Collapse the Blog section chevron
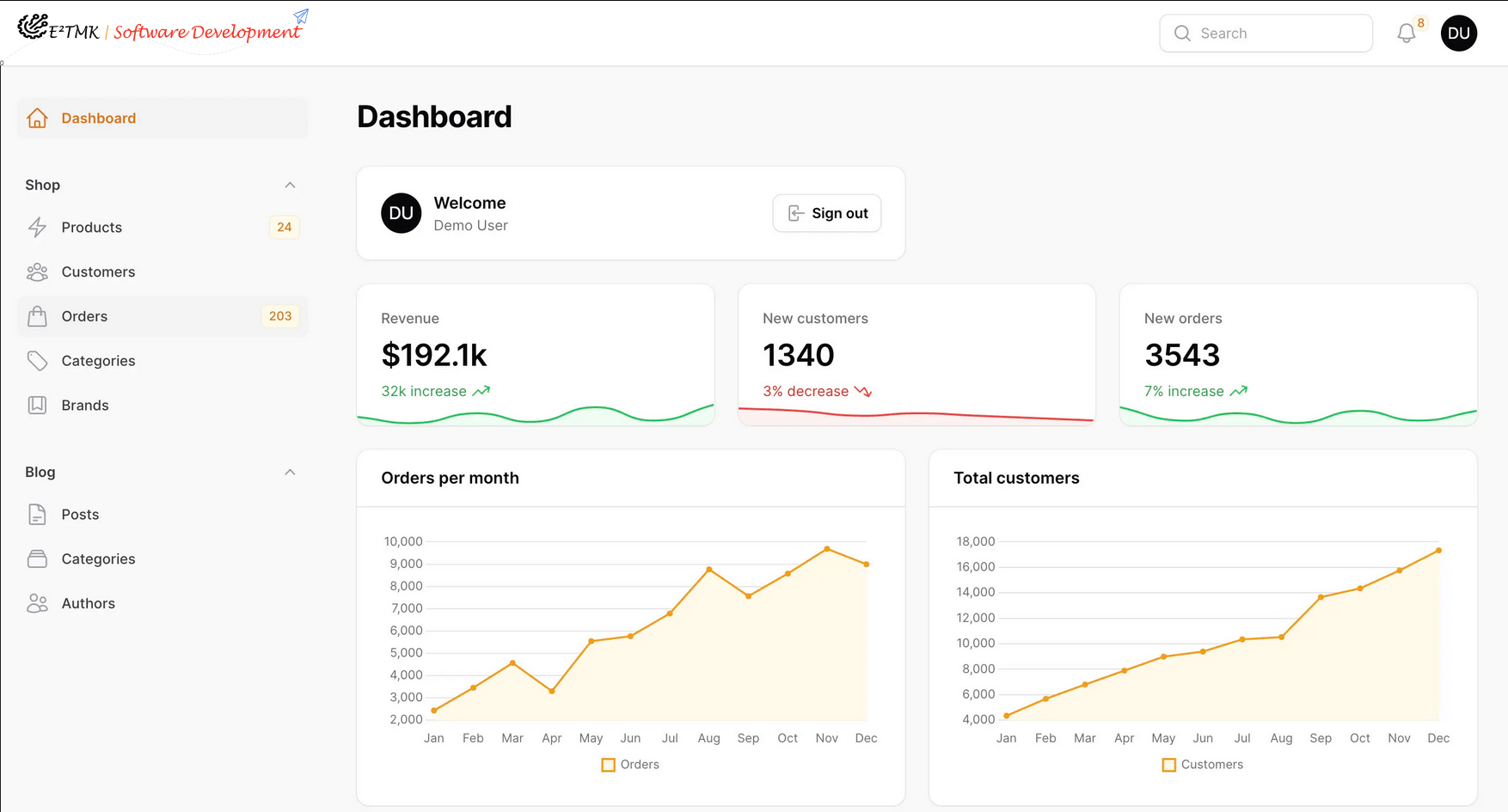The height and width of the screenshot is (812, 1508). (290, 472)
